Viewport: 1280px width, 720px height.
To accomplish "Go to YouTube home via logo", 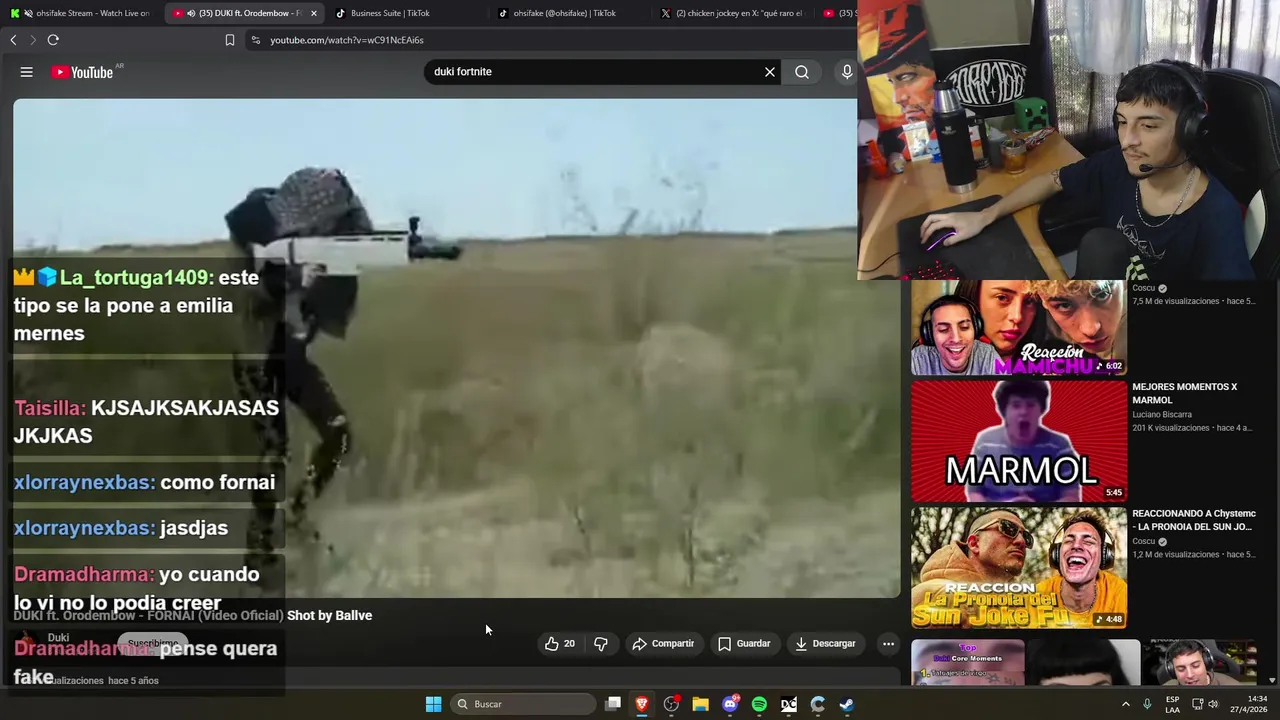I will pos(82,72).
